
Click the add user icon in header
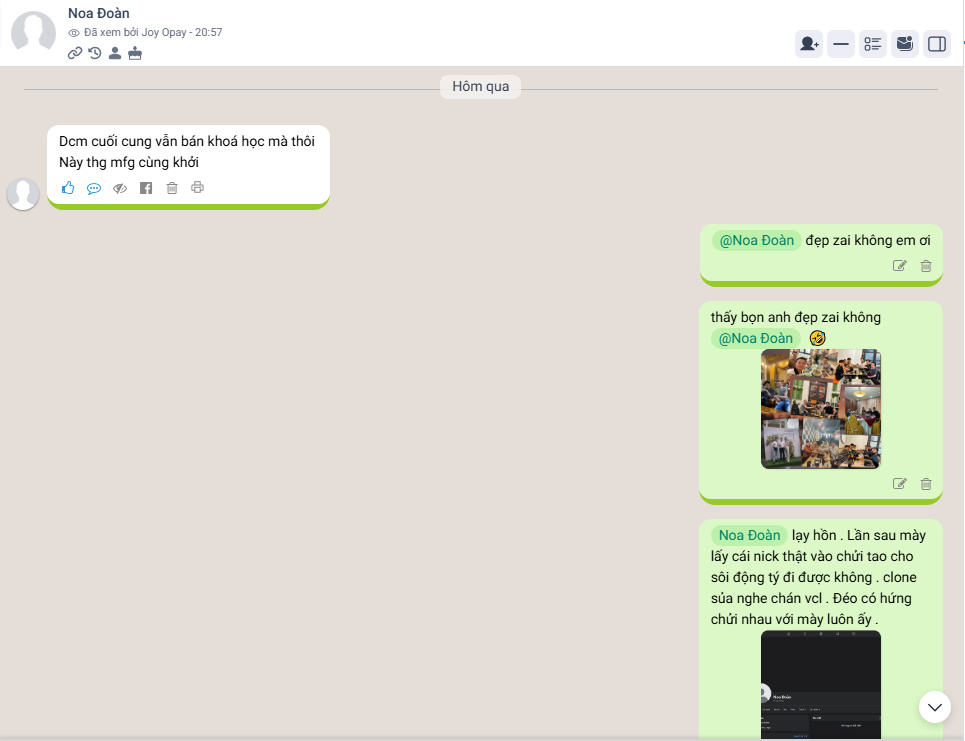tap(809, 44)
